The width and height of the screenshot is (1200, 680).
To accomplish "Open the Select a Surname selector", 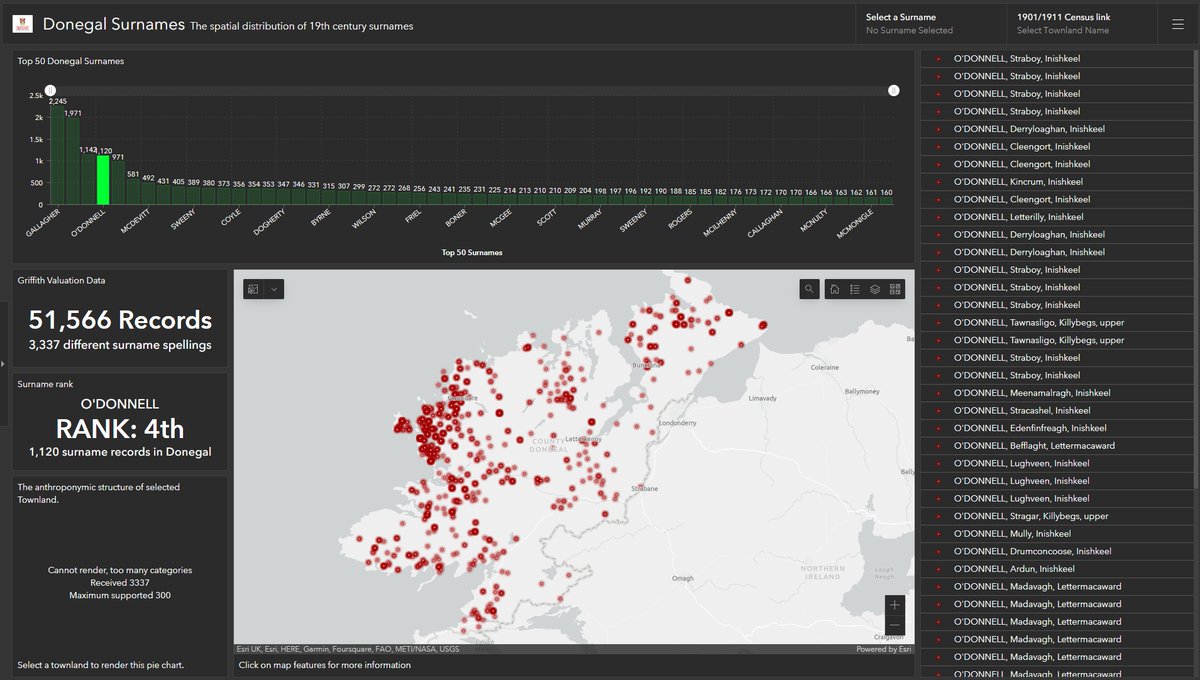I will (930, 24).
